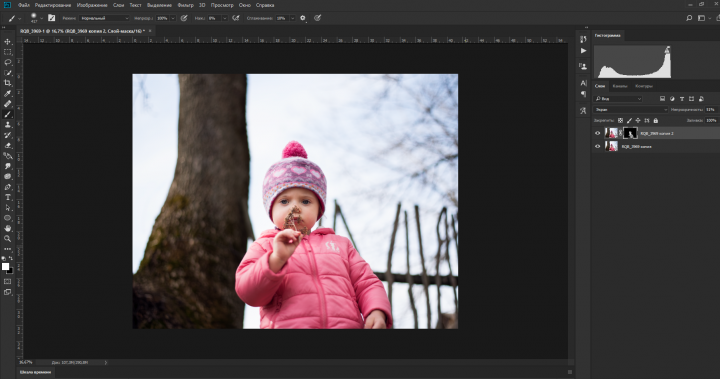Screen dimensions: 720x379
Task: Toggle the Brush Settings panel
Action: [51, 18]
